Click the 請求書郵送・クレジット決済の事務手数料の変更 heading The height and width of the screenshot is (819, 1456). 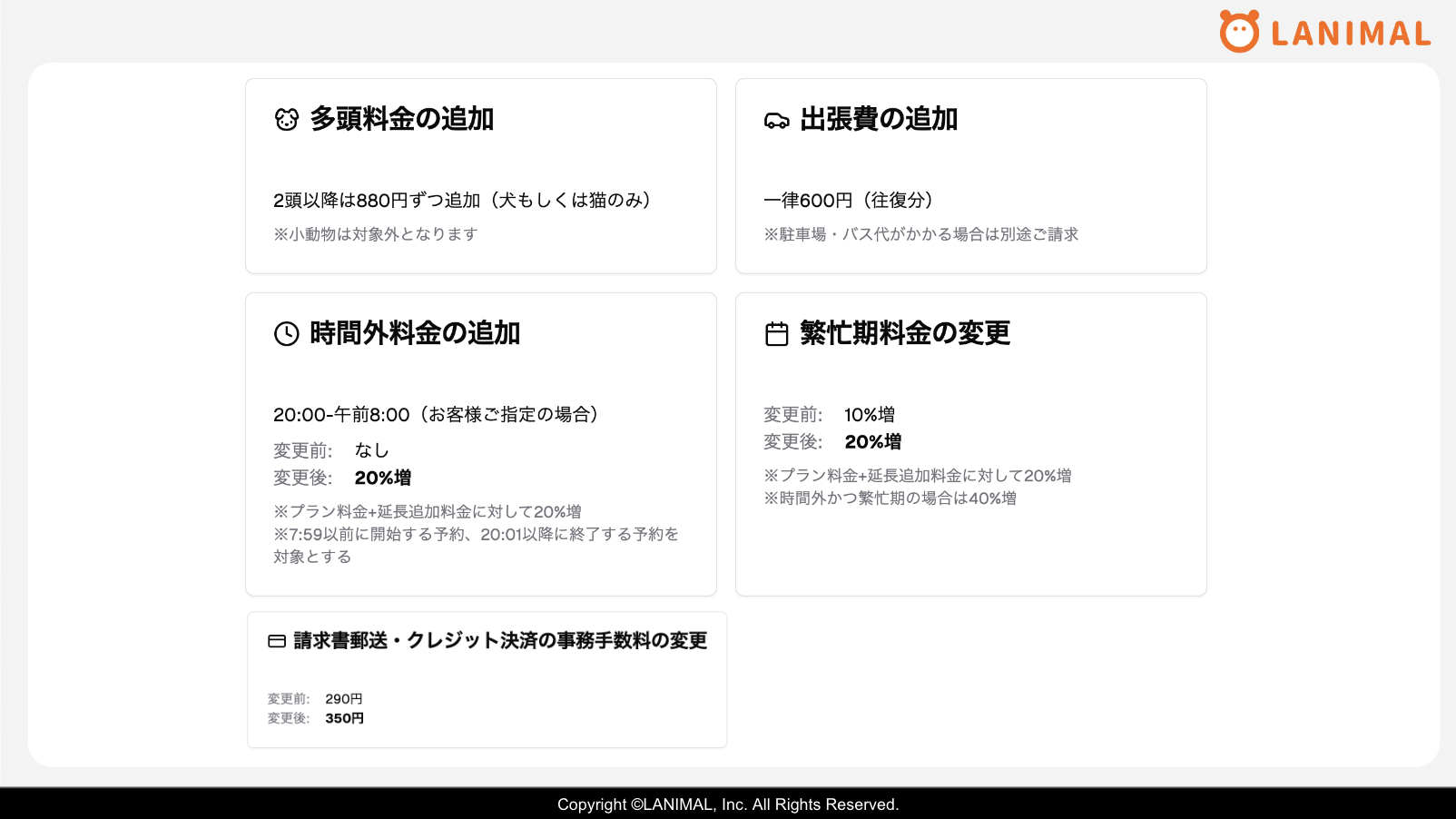coord(500,641)
